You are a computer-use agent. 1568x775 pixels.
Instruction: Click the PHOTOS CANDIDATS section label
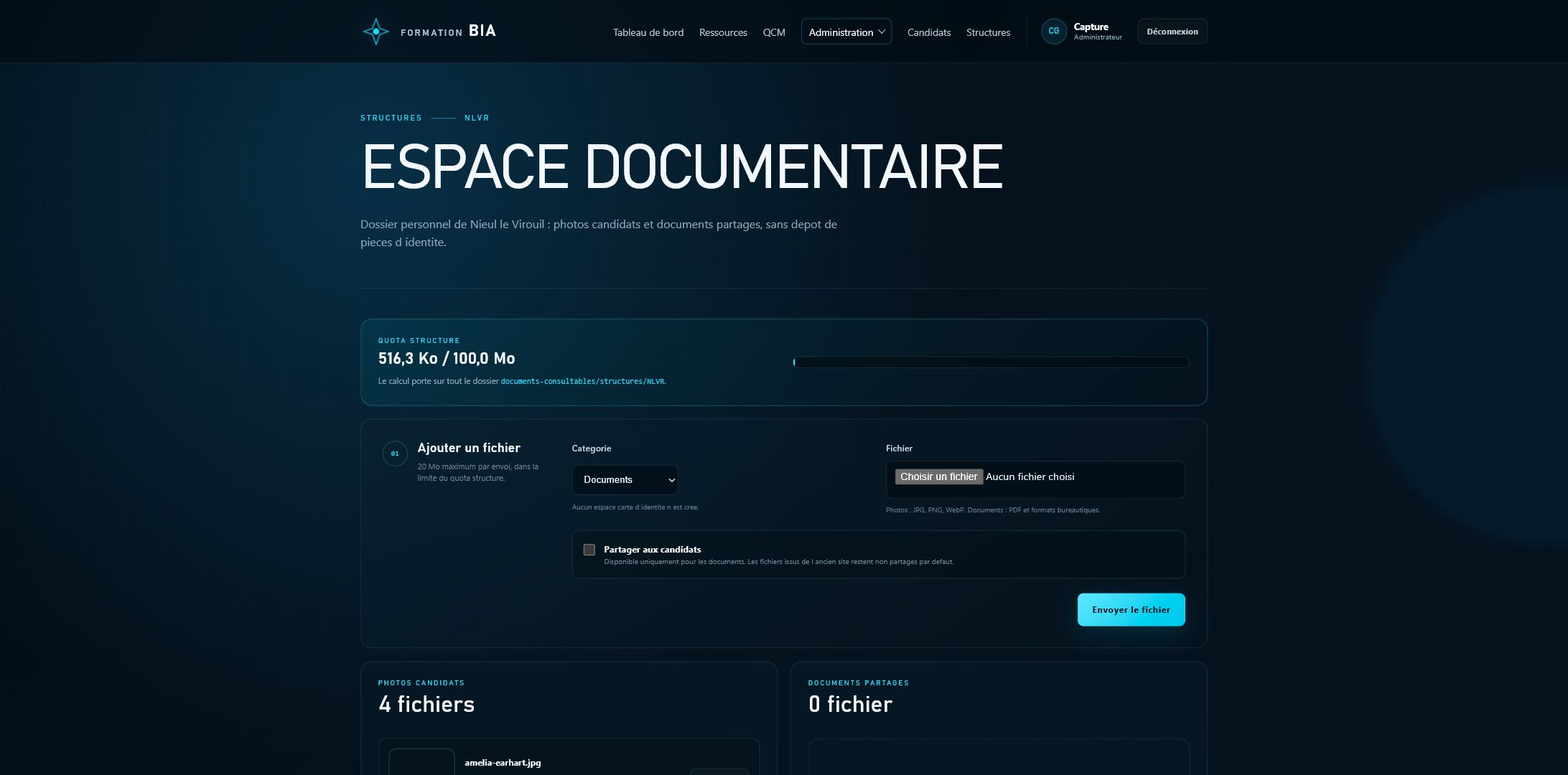click(x=421, y=682)
